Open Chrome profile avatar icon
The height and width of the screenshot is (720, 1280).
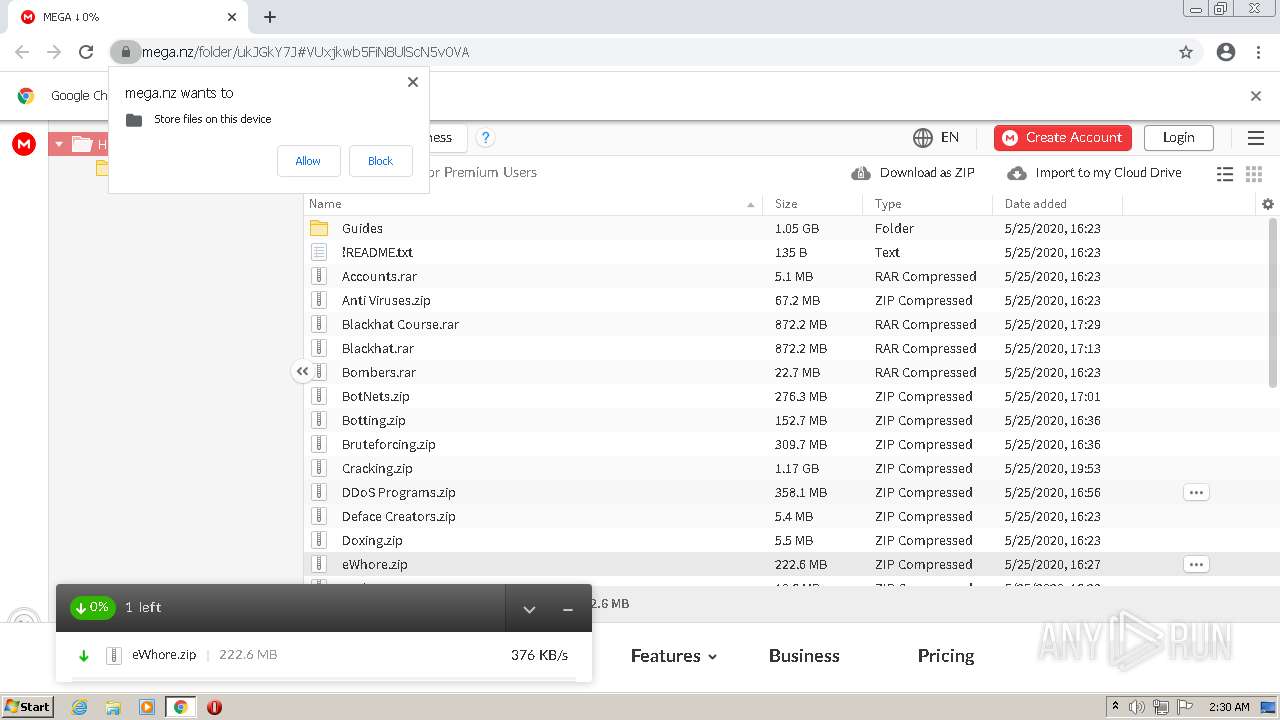(1226, 52)
